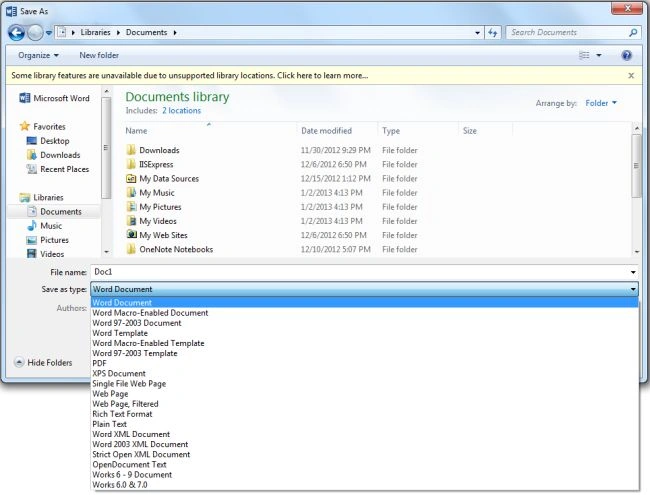Click the My Web Sites folder icon
The height and width of the screenshot is (495, 650).
[131, 234]
